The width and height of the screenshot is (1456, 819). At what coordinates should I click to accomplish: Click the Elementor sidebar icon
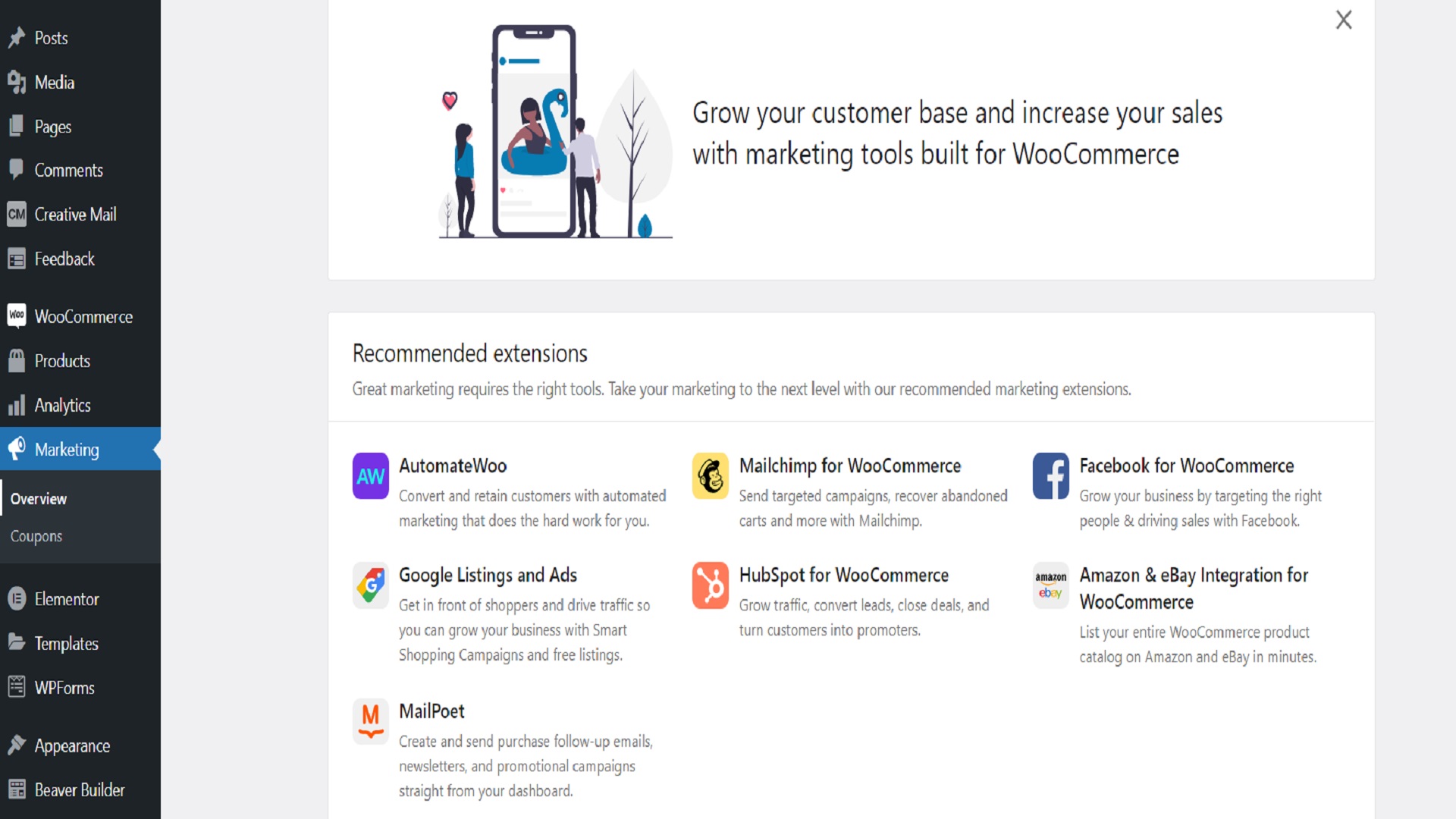[x=17, y=598]
